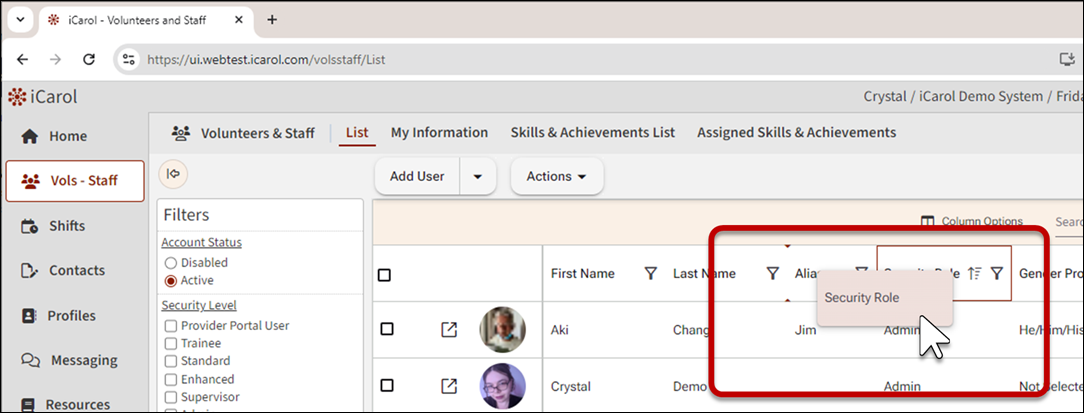Image resolution: width=1084 pixels, height=413 pixels.
Task: Expand the Add User dropdown arrow
Action: point(477,177)
